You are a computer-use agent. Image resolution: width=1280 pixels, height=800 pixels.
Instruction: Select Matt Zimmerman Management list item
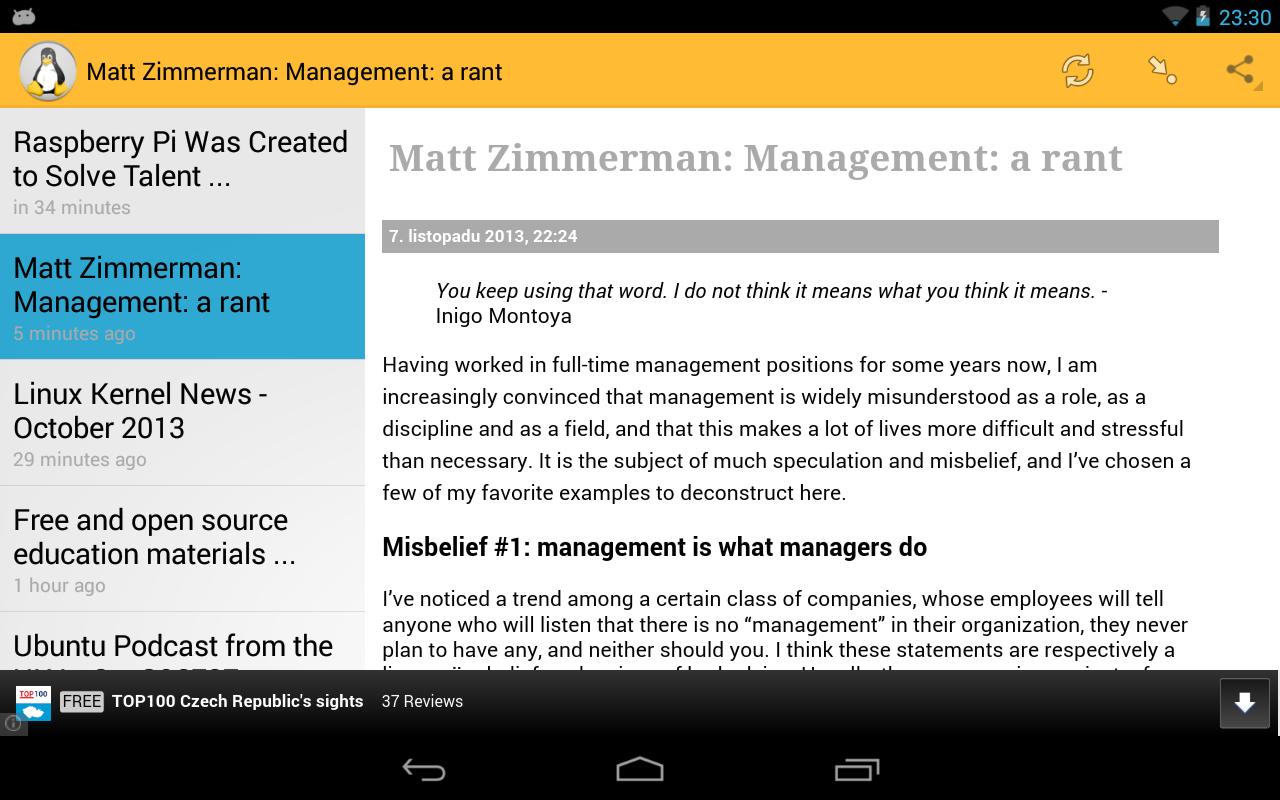click(x=182, y=297)
